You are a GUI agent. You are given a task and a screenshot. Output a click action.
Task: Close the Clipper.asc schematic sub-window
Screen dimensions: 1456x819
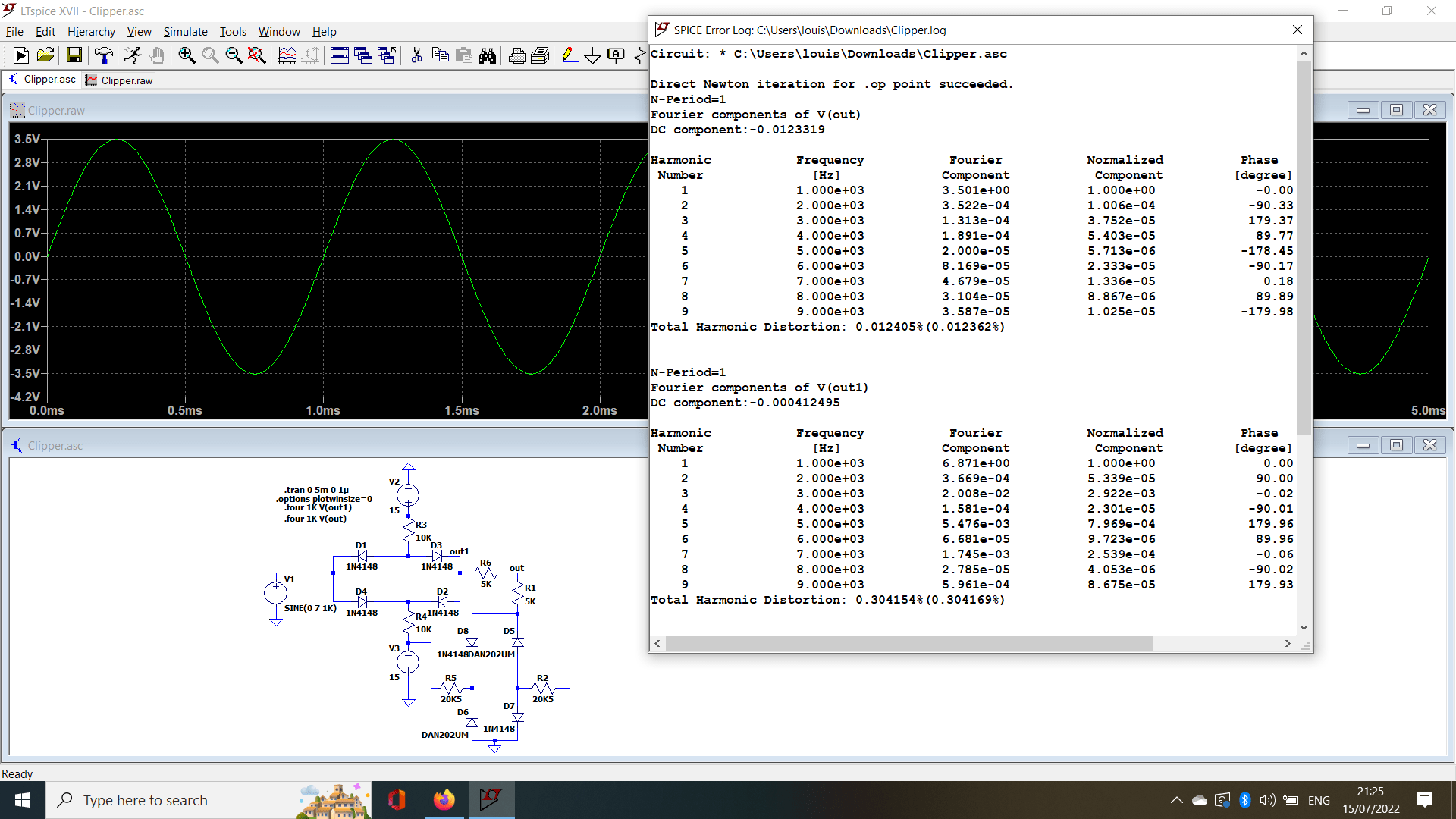pos(1429,445)
